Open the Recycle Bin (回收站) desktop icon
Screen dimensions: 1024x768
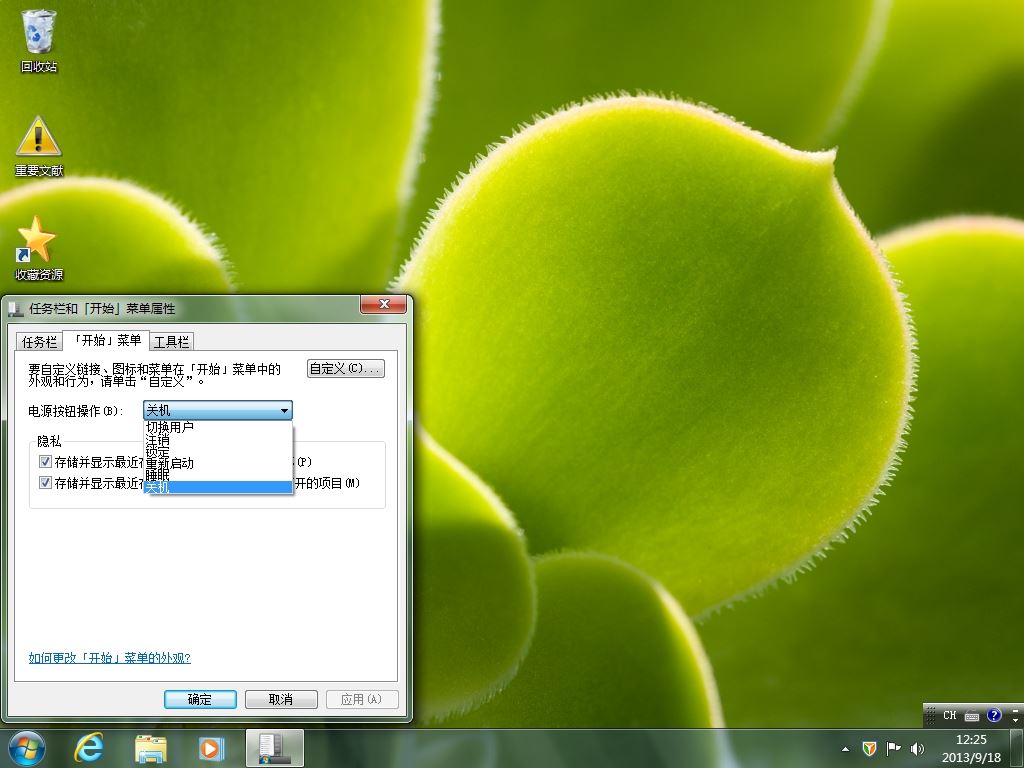click(39, 40)
